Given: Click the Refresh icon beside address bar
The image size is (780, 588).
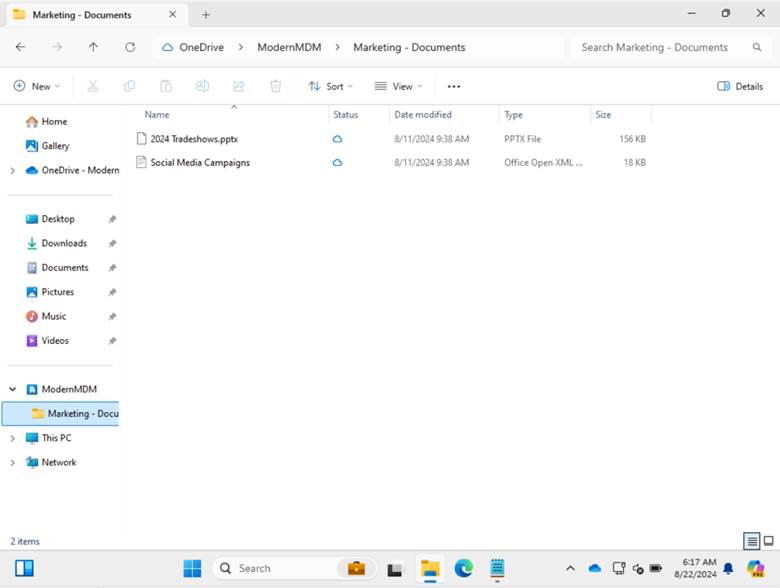Looking at the screenshot, I should (x=130, y=47).
